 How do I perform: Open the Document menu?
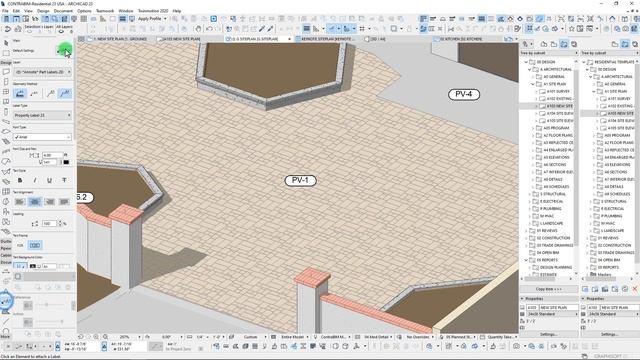tap(63, 11)
